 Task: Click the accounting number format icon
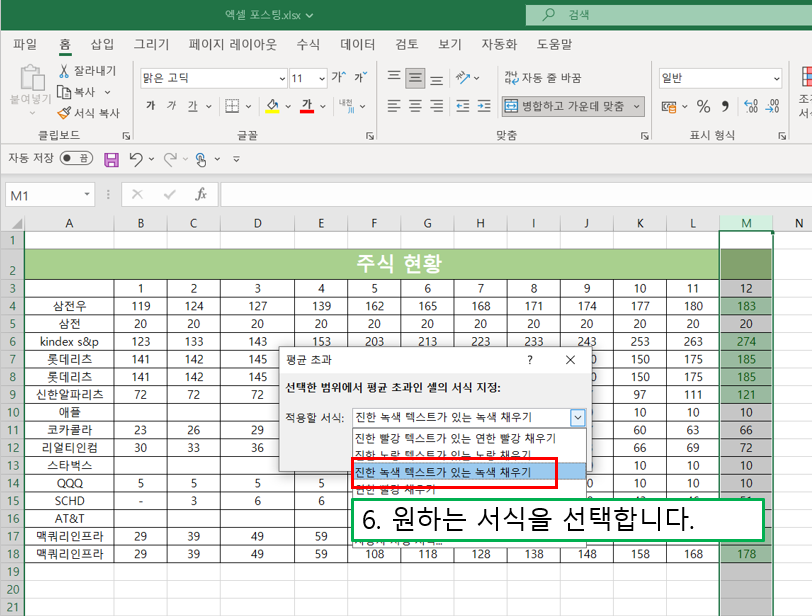669,107
